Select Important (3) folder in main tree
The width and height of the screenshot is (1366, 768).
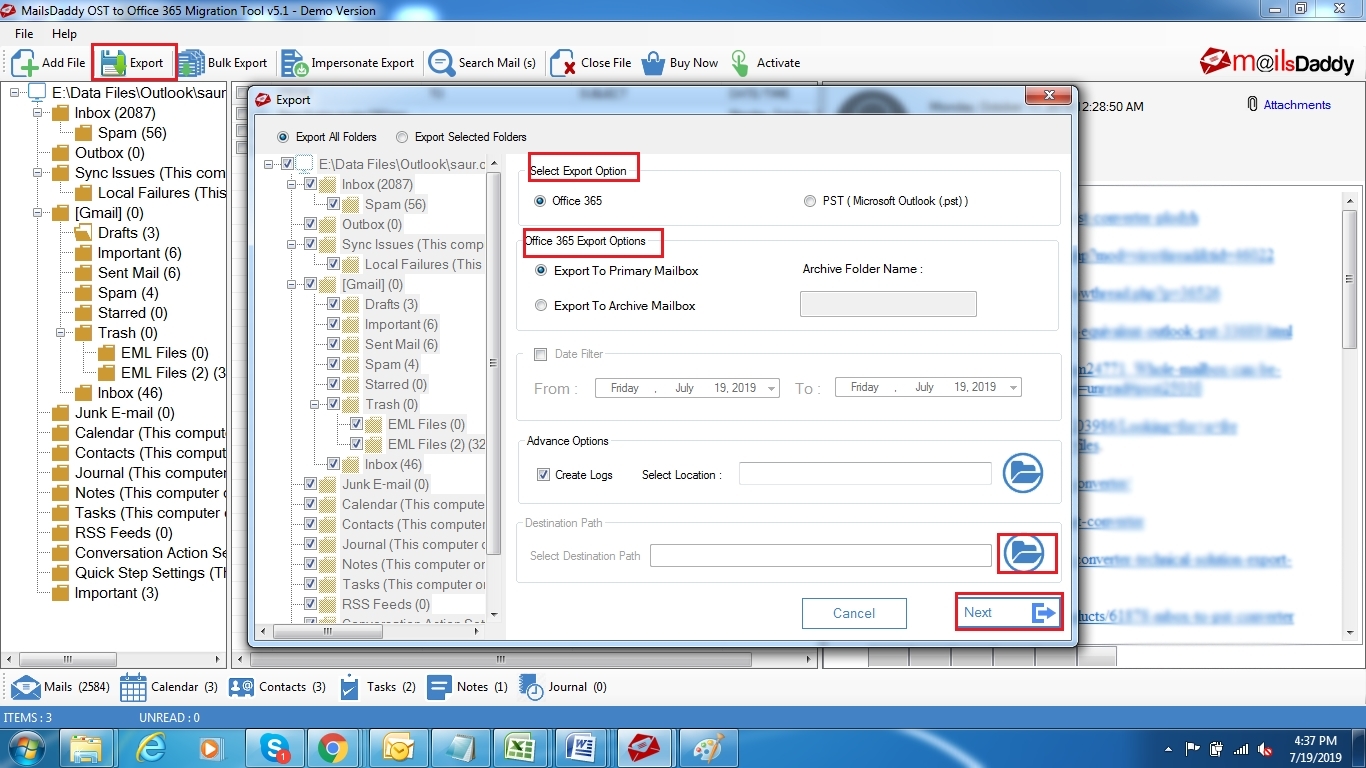click(x=116, y=593)
